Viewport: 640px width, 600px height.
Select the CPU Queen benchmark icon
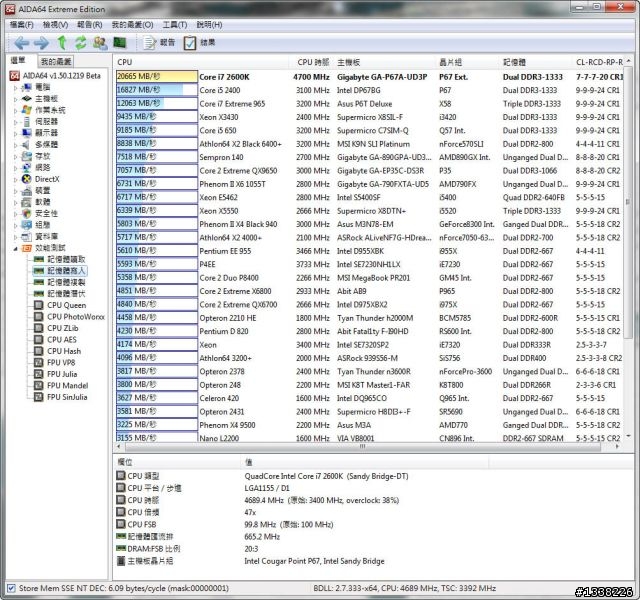[39, 305]
